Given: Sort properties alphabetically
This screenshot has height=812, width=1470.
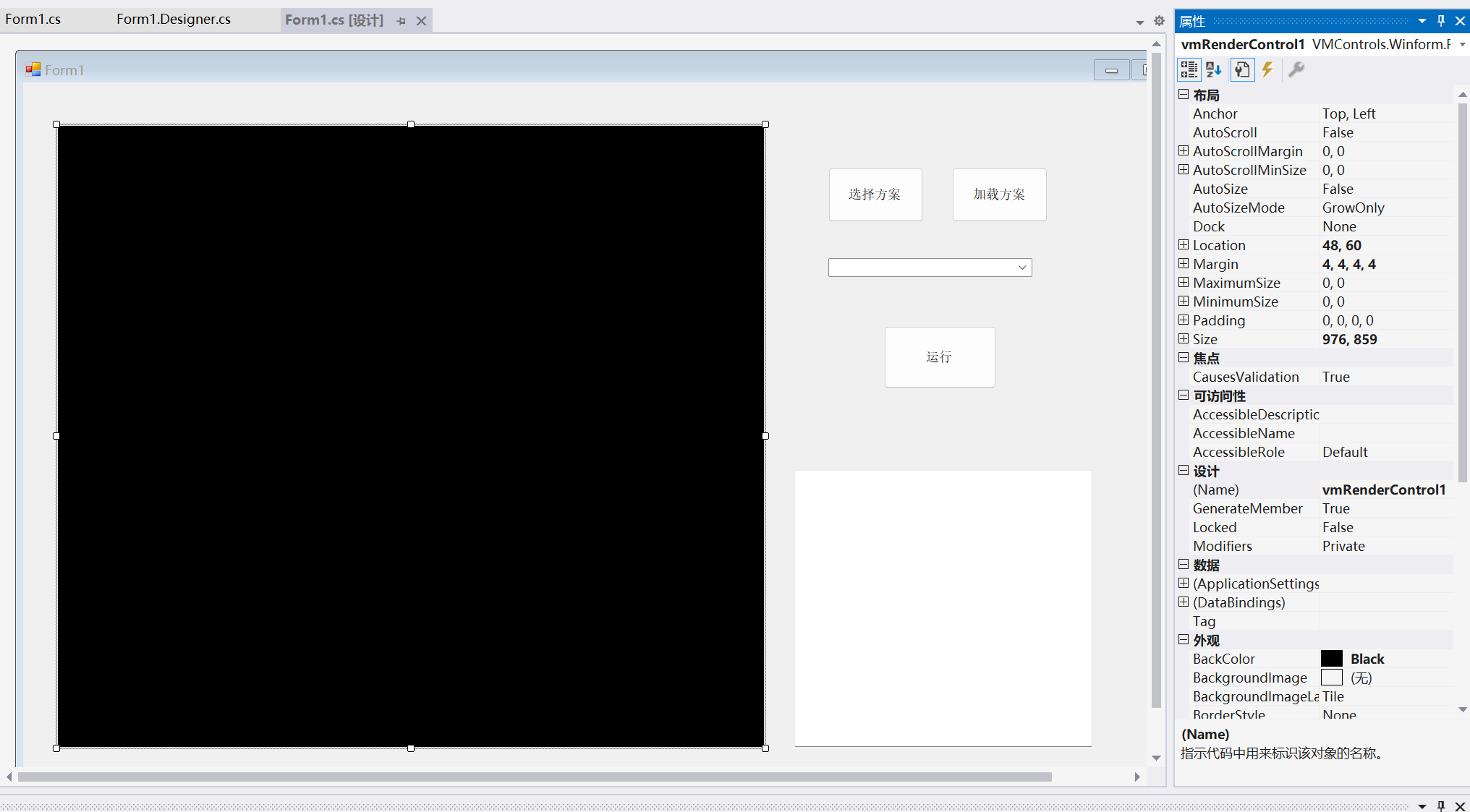Looking at the screenshot, I should pyautogui.click(x=1214, y=69).
